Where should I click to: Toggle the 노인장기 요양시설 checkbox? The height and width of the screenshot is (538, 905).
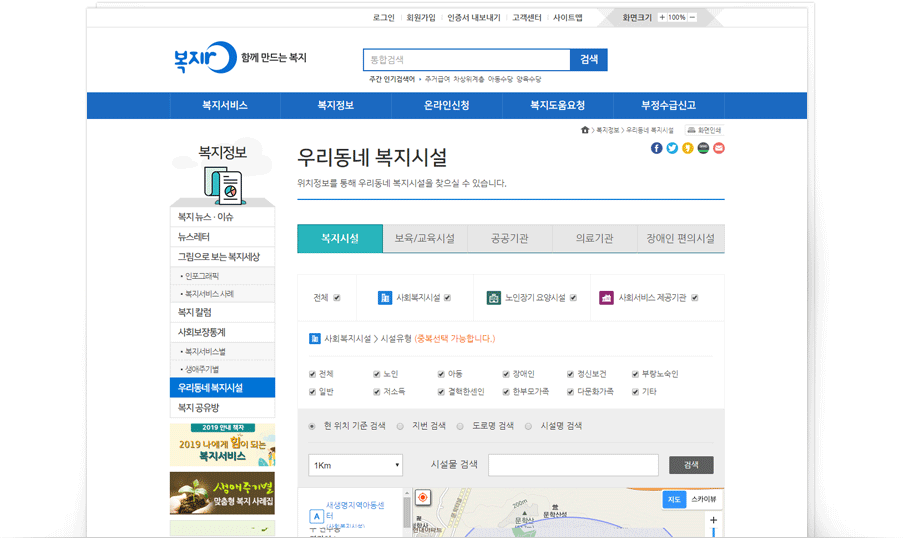[x=573, y=298]
